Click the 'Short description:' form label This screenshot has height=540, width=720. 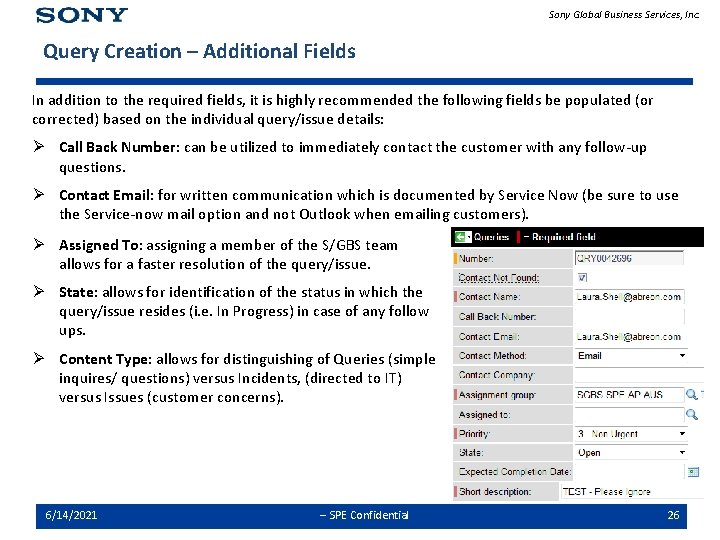click(x=495, y=492)
